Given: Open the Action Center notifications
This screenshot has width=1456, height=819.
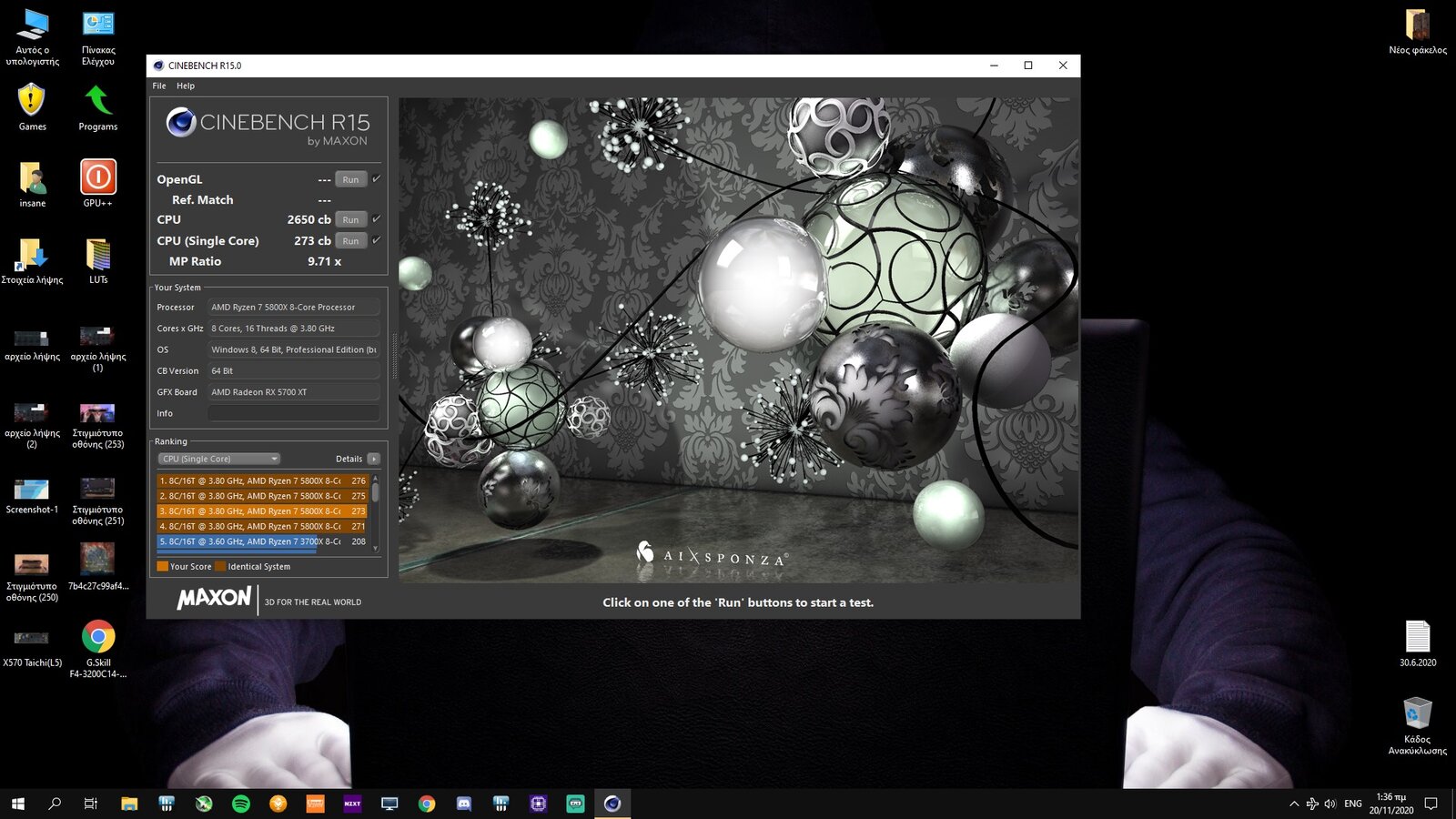Looking at the screenshot, I should [1431, 804].
